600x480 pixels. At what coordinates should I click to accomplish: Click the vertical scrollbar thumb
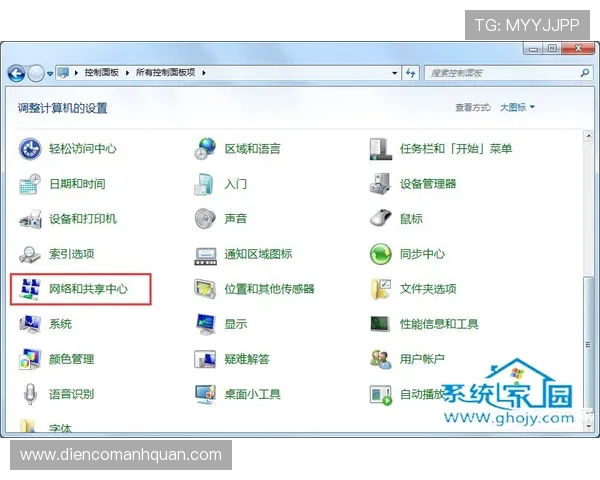pos(589,345)
